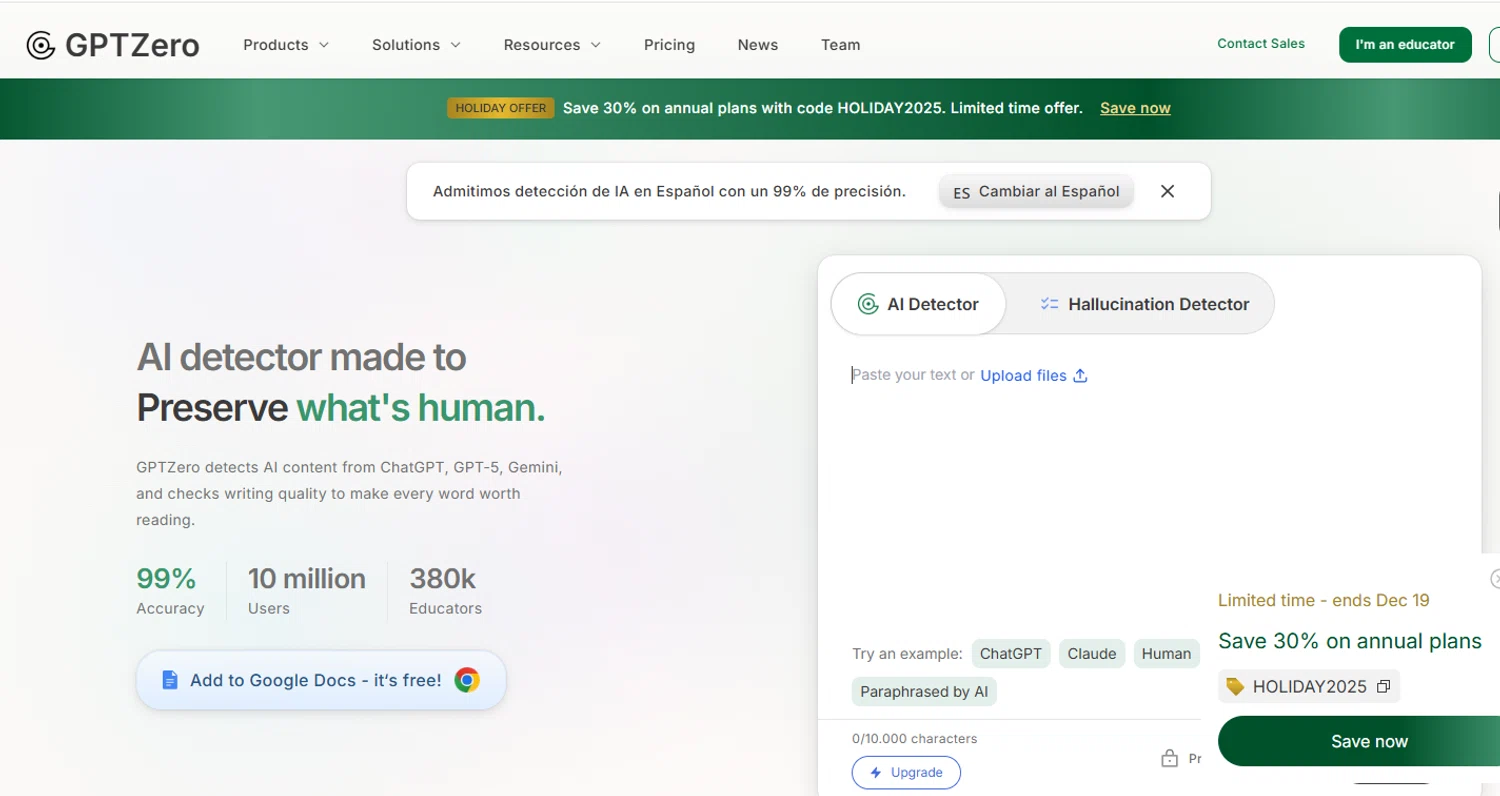Open the Pricing page
1500x796 pixels.
[x=669, y=45]
